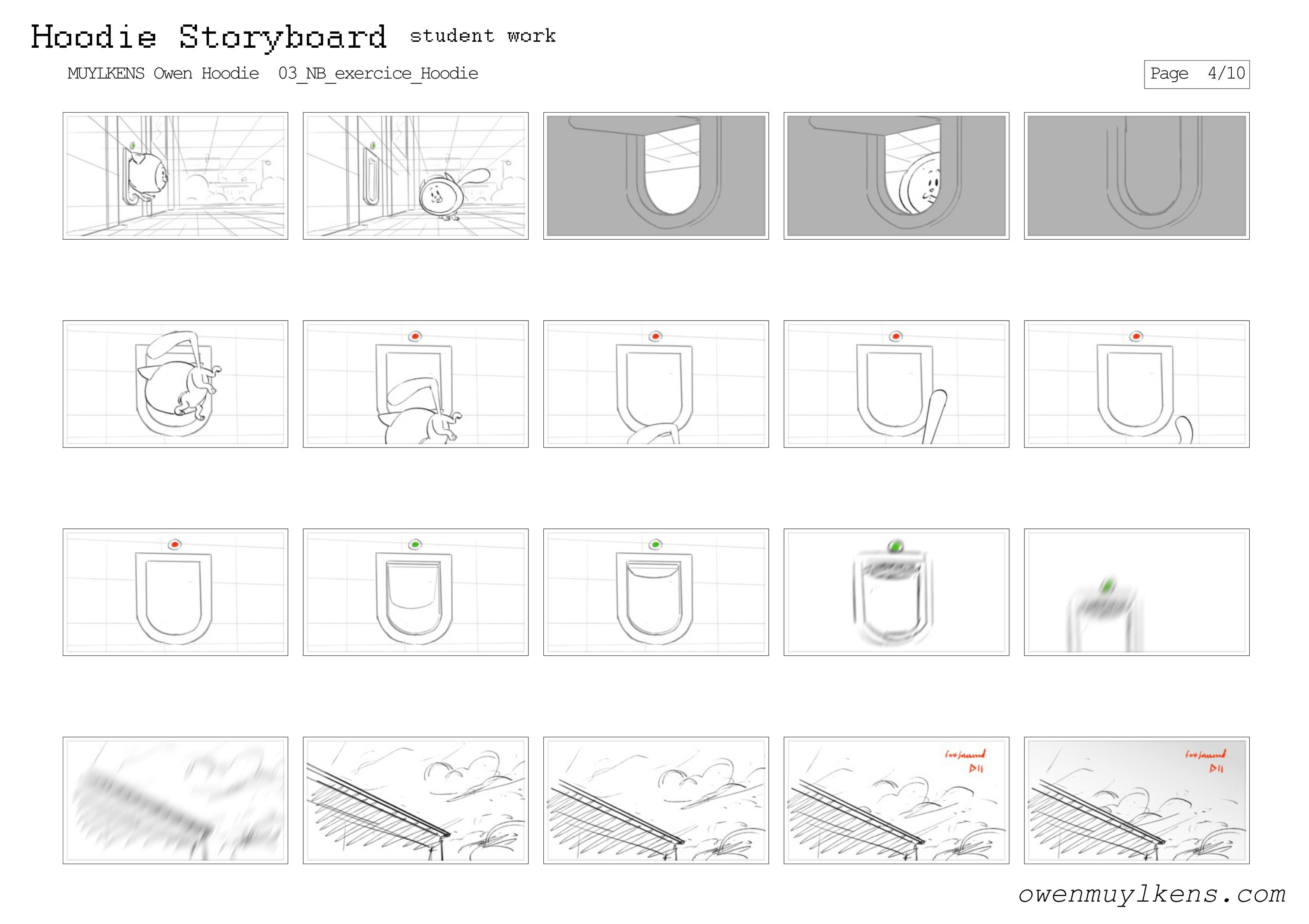Click red play-pause annotation in fourth bottom panel
1309x924 pixels.
(x=976, y=769)
